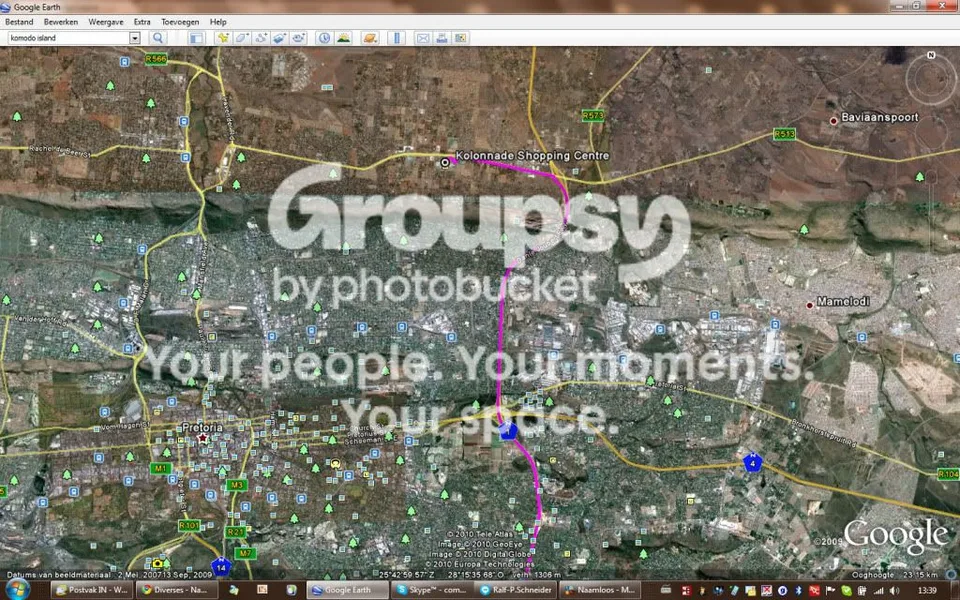Click the Pretoria red star marker

[x=203, y=438]
